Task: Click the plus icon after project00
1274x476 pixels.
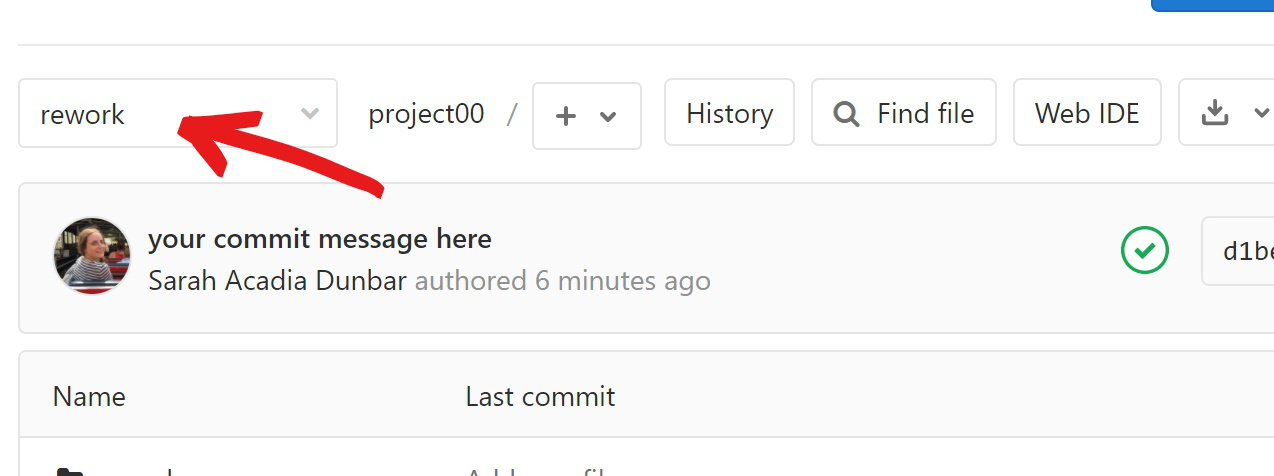Action: pos(566,116)
